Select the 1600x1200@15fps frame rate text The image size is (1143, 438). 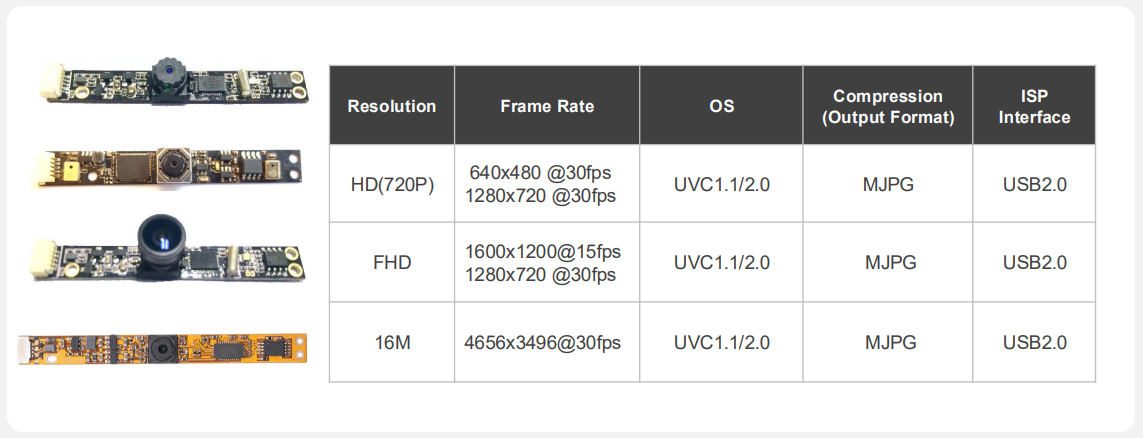[543, 251]
